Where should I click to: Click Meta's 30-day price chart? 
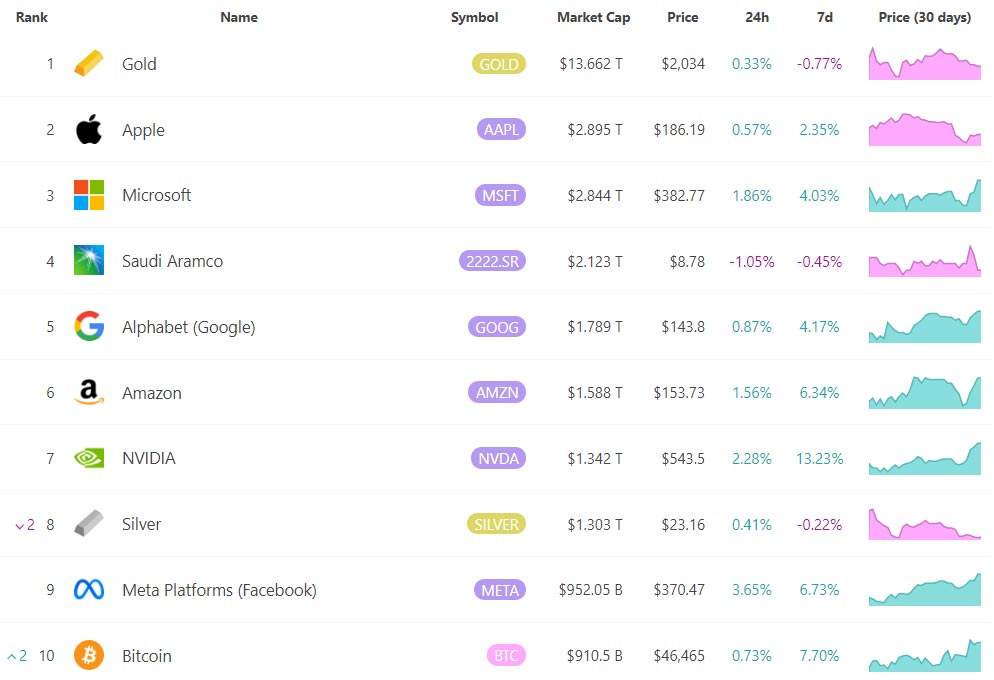925,589
